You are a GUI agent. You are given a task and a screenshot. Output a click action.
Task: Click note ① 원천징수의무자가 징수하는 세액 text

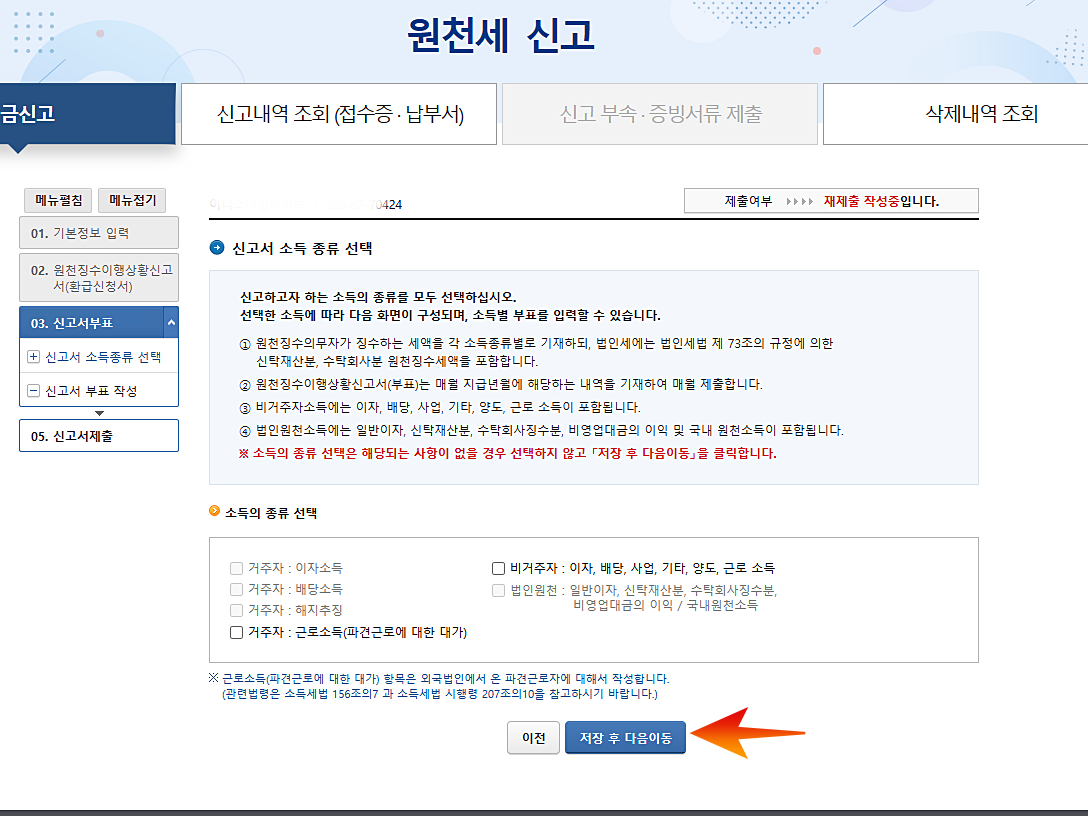(536, 352)
